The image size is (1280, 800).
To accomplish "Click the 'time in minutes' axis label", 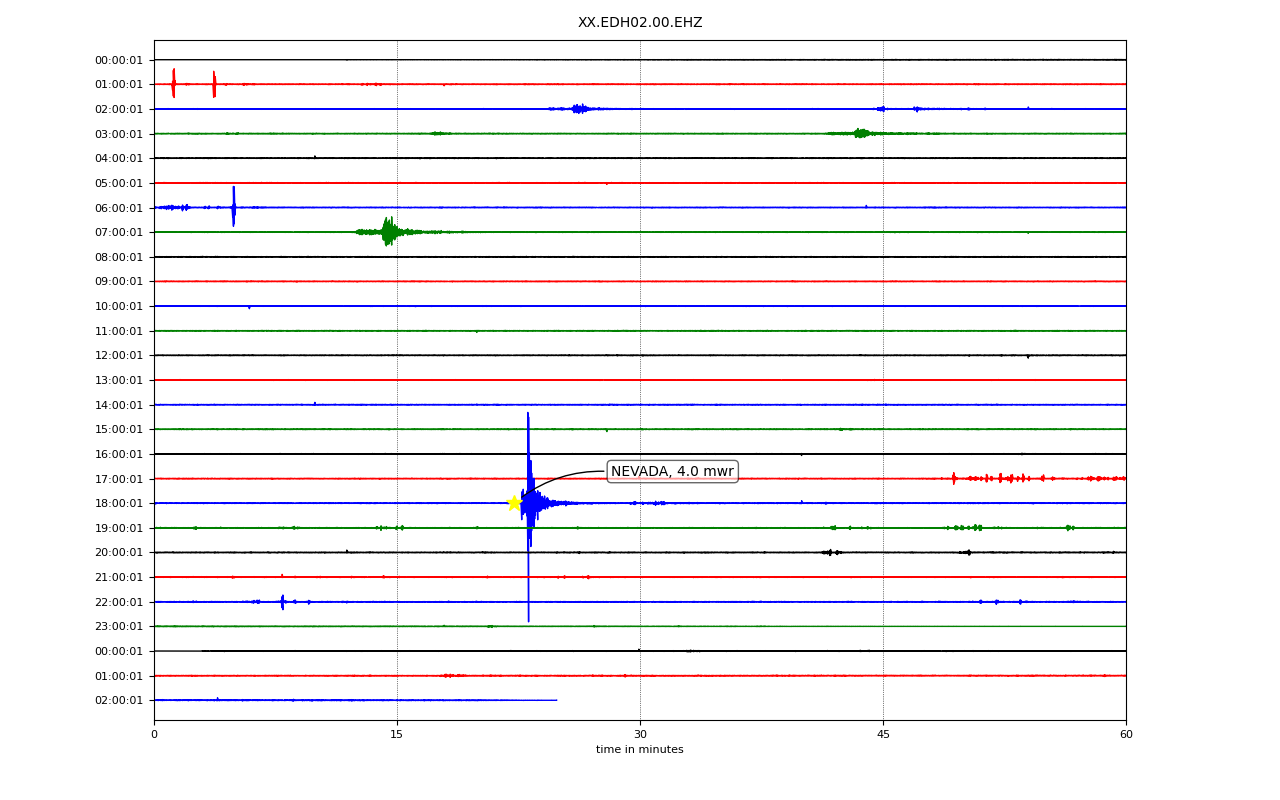I will click(x=640, y=750).
